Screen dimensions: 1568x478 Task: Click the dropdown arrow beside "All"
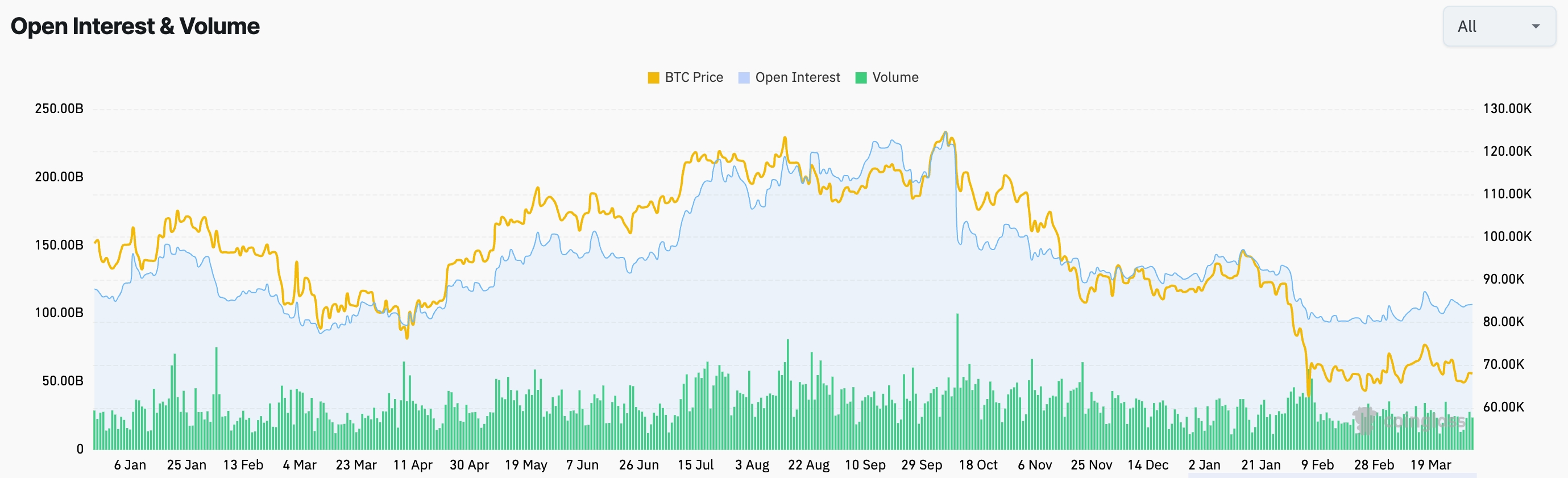click(1535, 26)
